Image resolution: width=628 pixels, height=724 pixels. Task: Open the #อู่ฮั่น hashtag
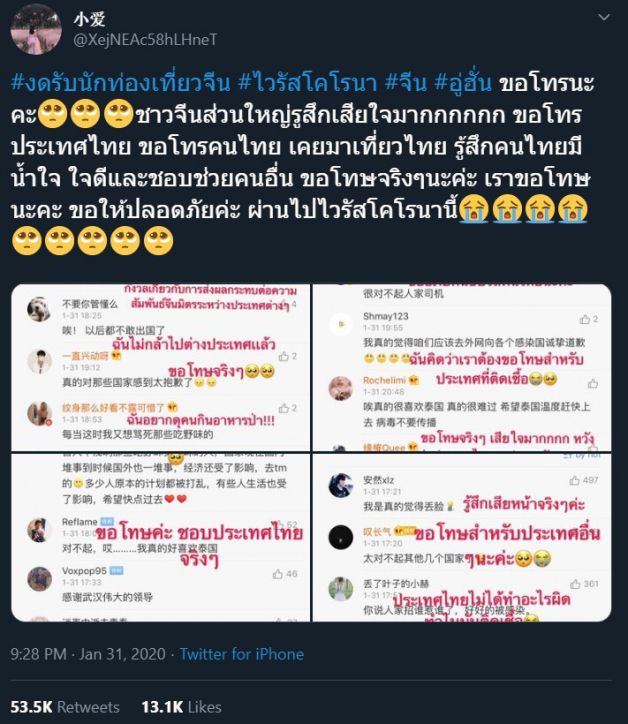pyautogui.click(x=463, y=83)
